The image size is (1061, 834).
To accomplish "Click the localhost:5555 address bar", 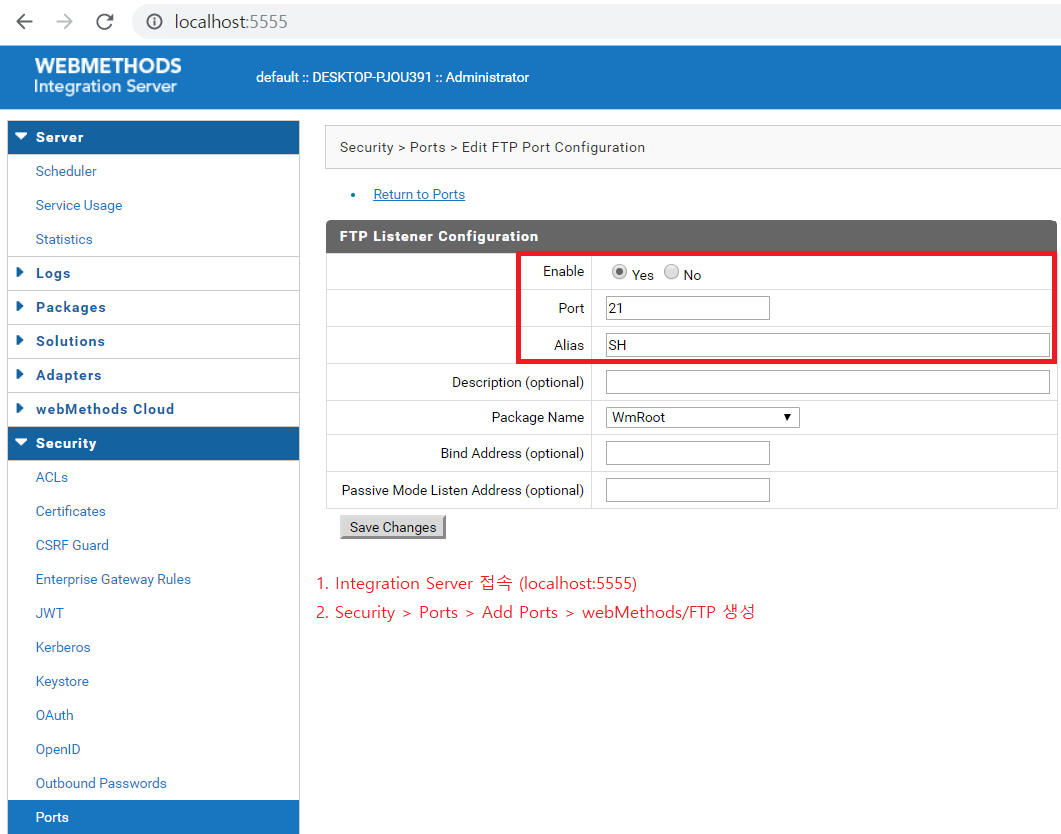I will coord(595,22).
